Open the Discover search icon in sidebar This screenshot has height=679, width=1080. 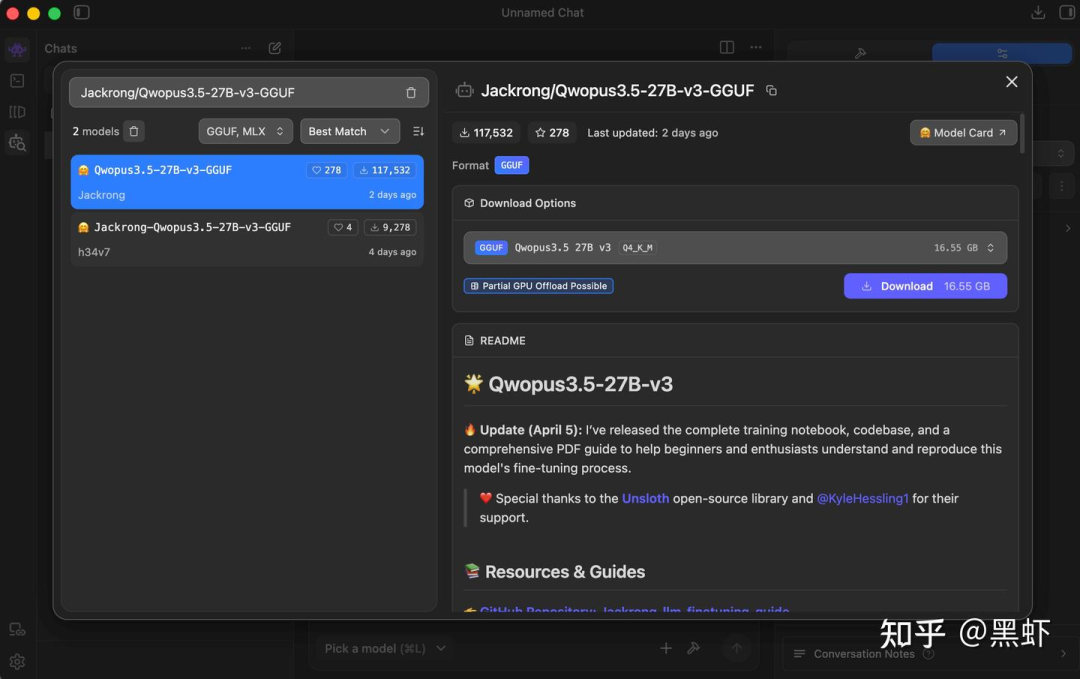(17, 143)
